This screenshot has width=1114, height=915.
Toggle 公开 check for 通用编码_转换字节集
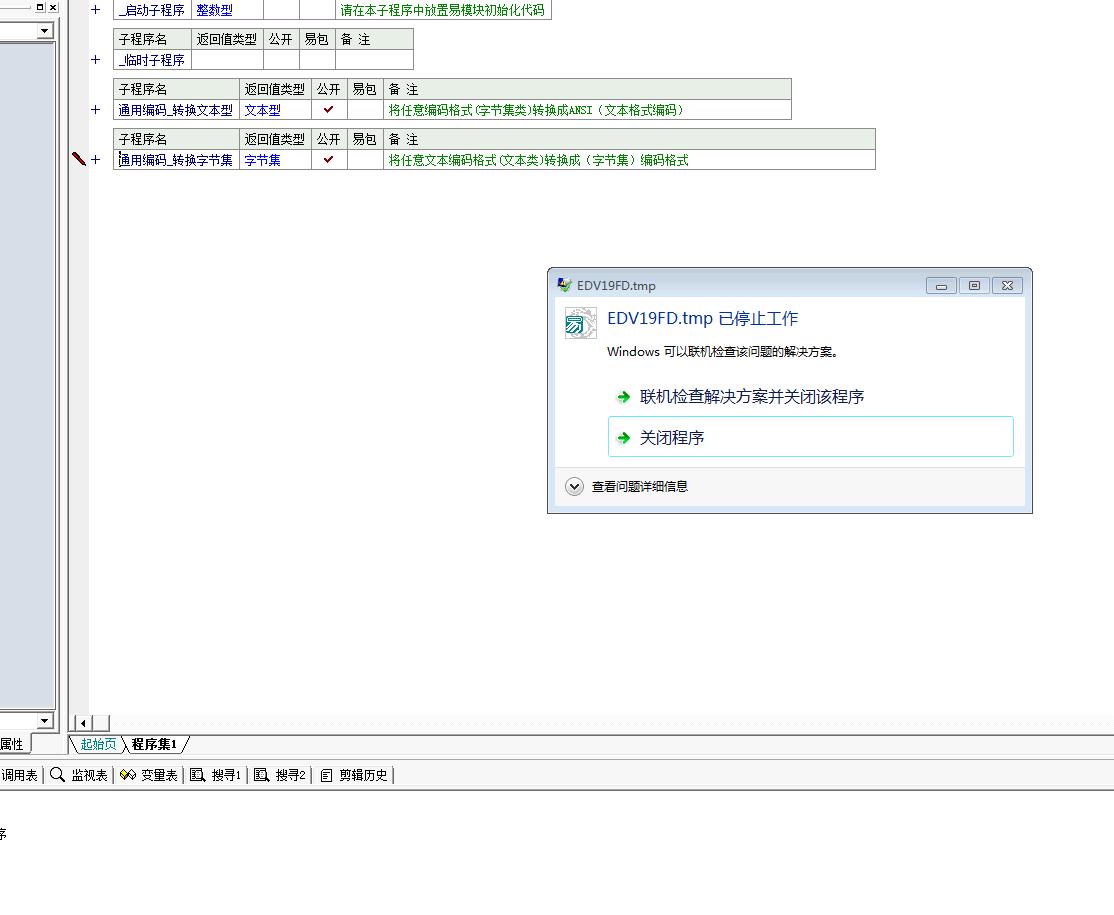tap(329, 160)
